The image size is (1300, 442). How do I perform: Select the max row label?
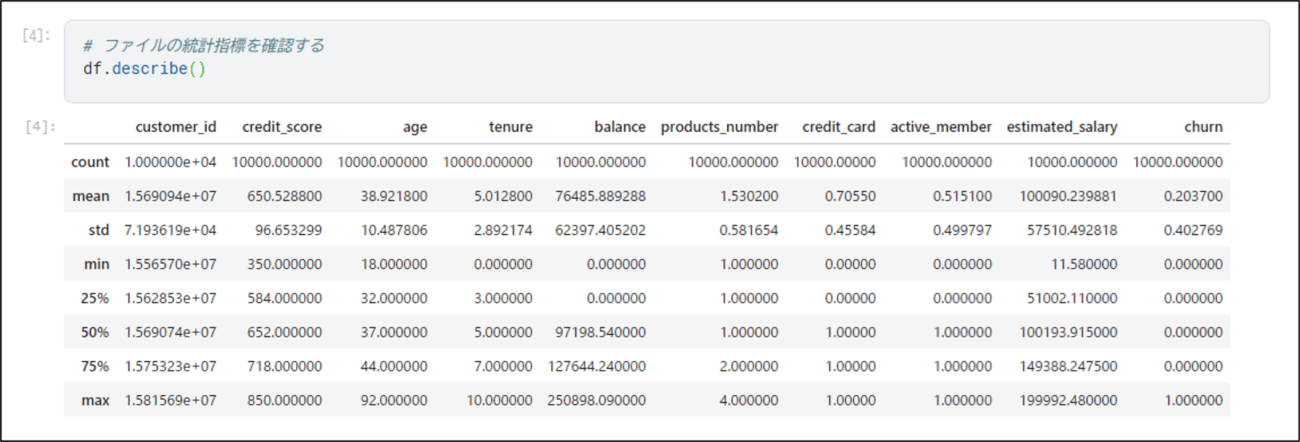coord(95,400)
